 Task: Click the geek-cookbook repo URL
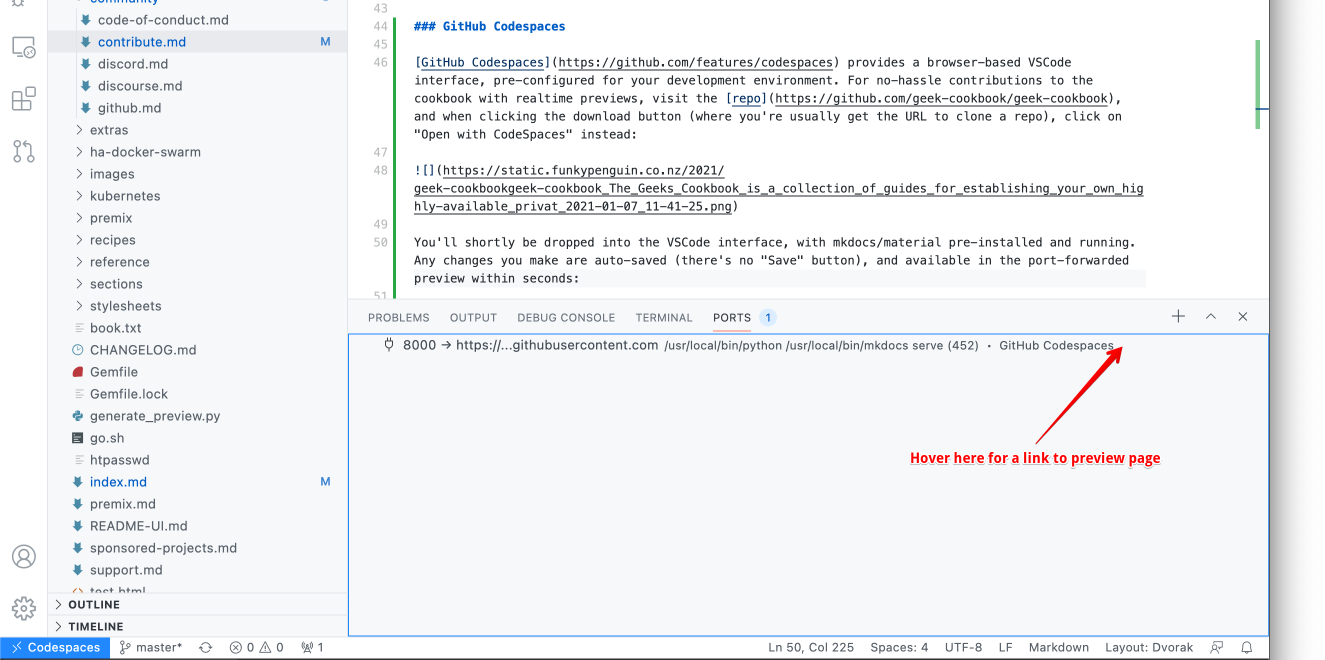pos(941,98)
